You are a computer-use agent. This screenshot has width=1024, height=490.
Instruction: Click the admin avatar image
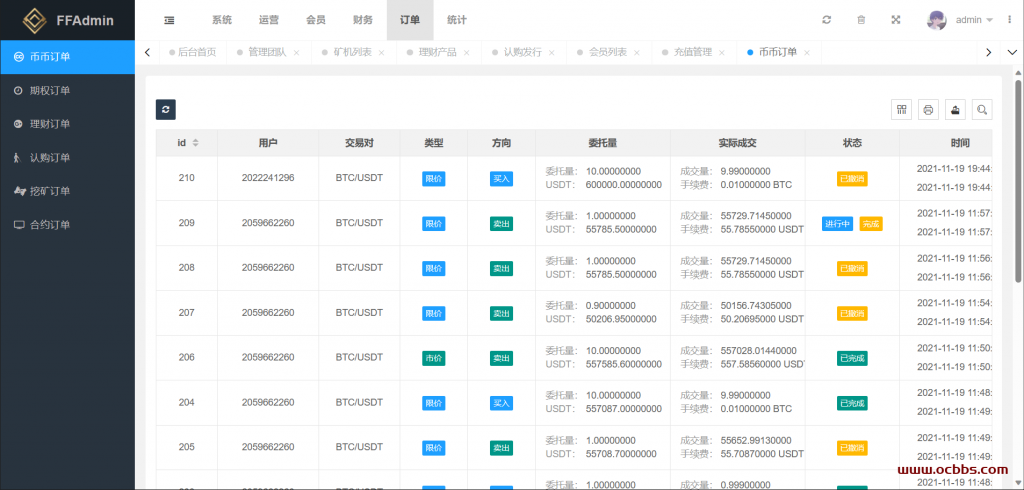point(936,20)
